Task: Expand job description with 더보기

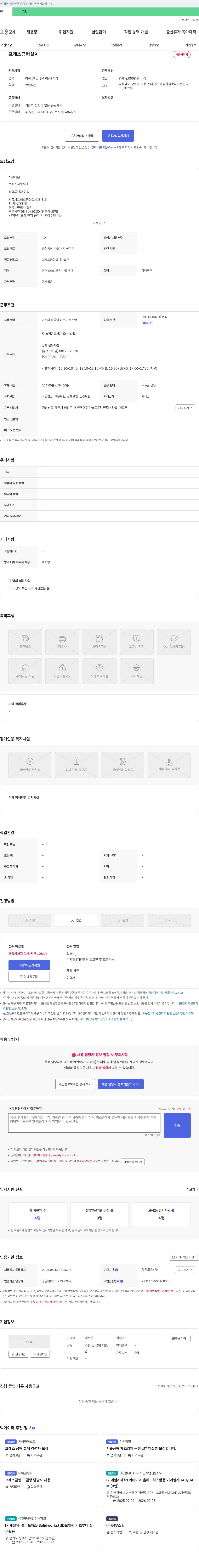Action: click(99, 223)
